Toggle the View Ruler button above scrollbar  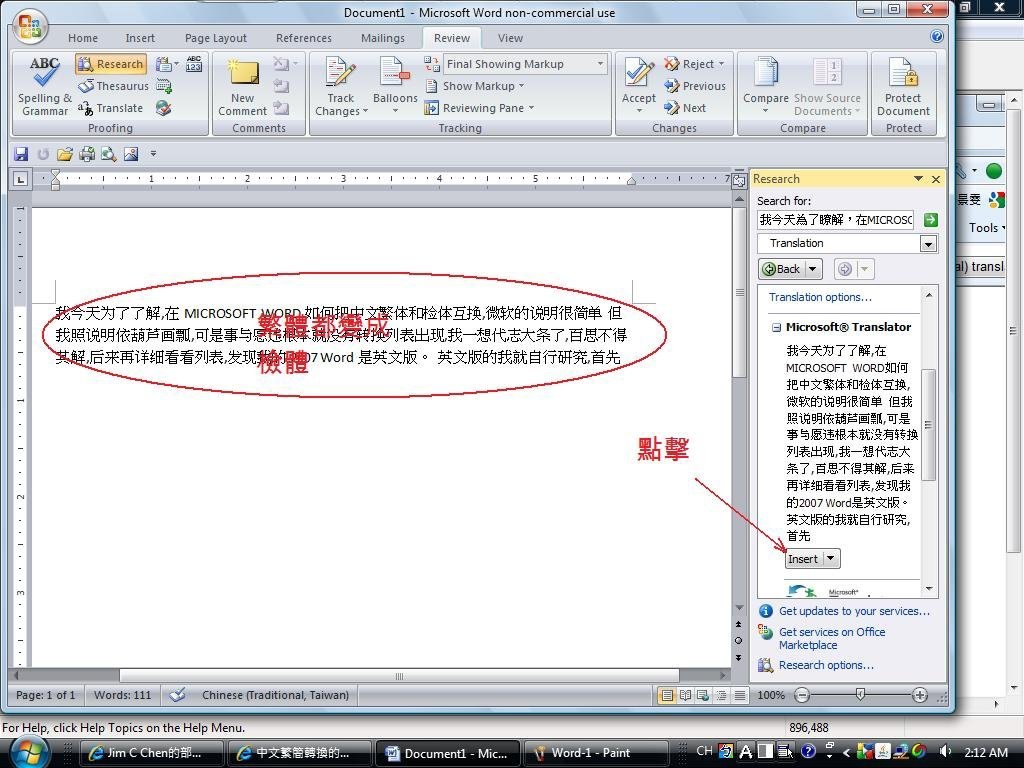pos(739,180)
